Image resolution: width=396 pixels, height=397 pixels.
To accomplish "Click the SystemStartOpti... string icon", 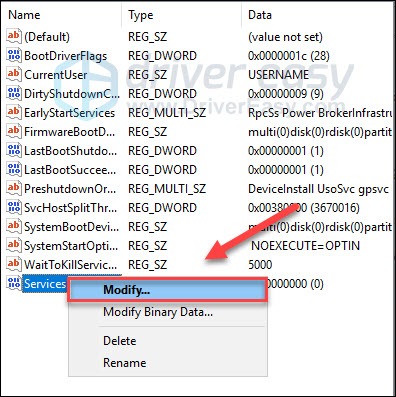I will (x=14, y=245).
